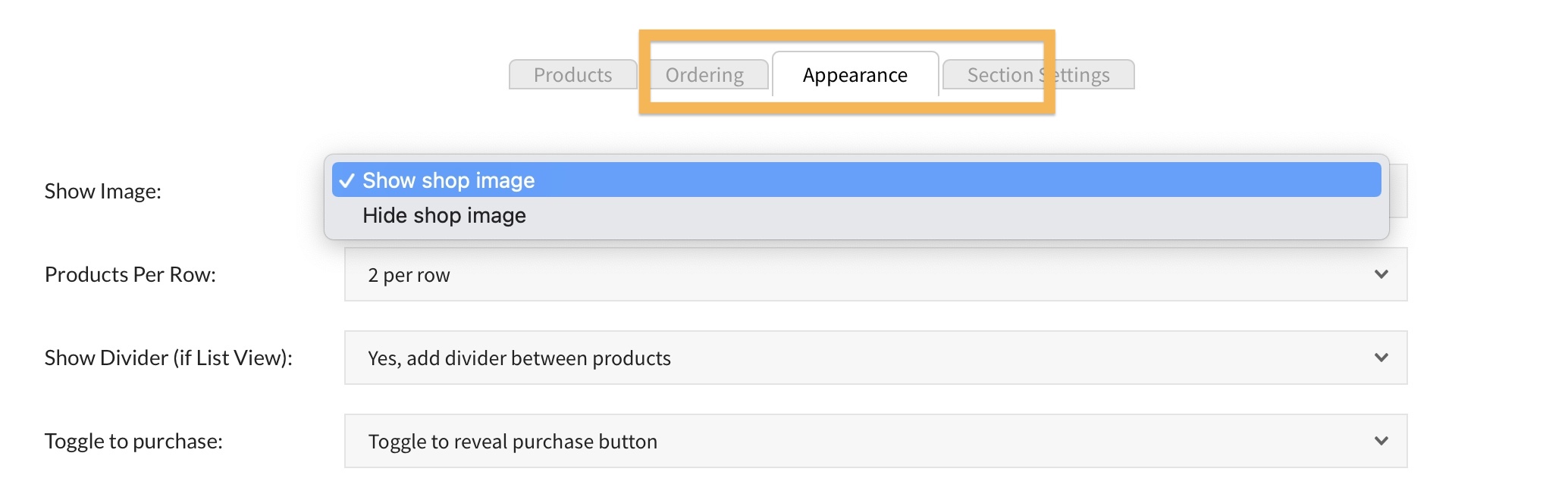Expand the "Yes, add divider between products" dropdown
This screenshot has height=503, width=1568.
click(875, 358)
